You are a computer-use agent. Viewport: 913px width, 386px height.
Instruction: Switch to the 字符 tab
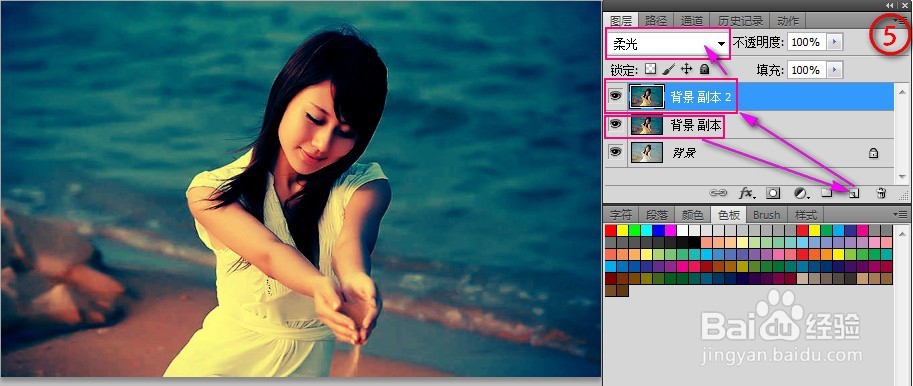coord(621,215)
